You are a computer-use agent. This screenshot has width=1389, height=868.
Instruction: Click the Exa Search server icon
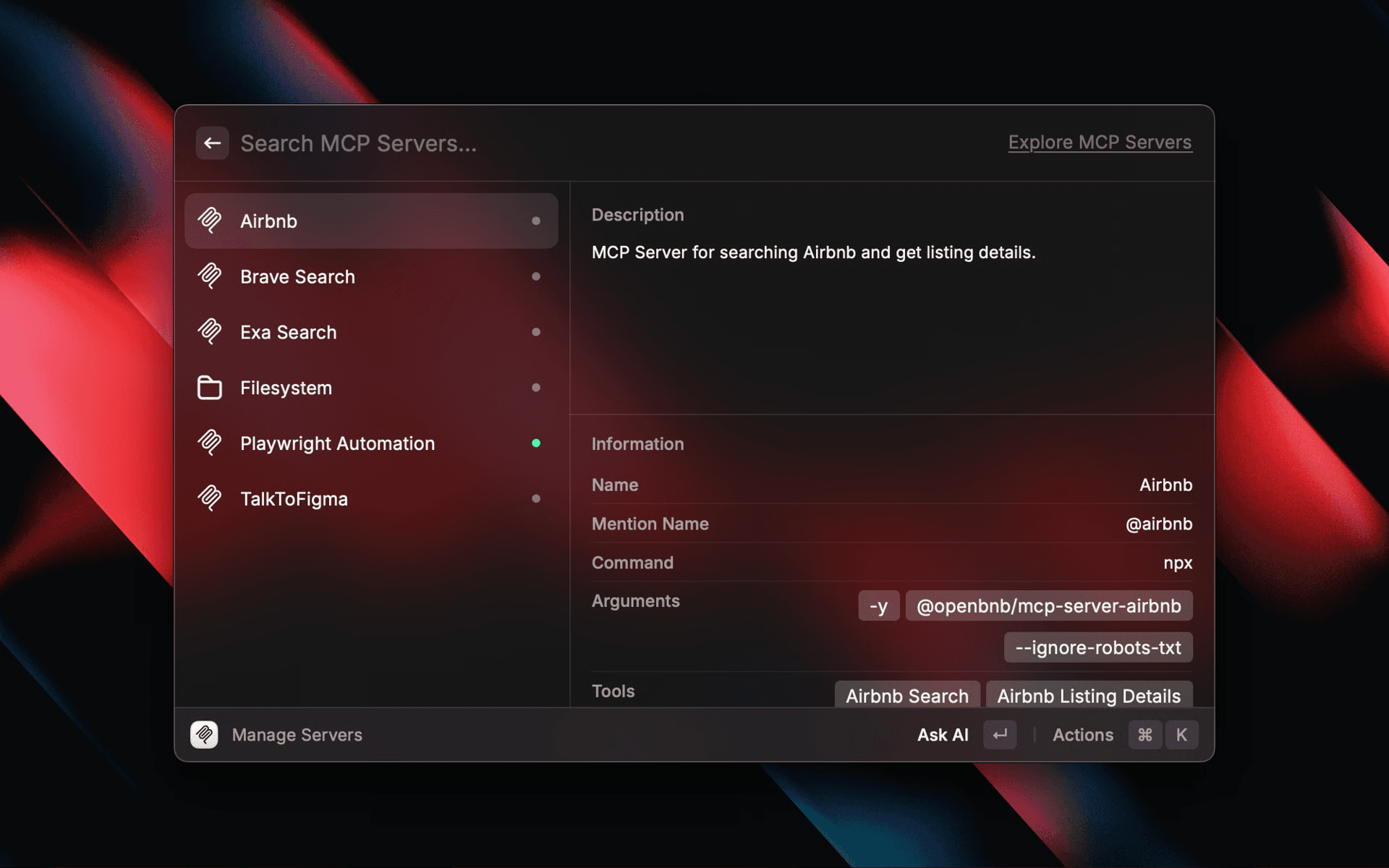[x=211, y=332]
